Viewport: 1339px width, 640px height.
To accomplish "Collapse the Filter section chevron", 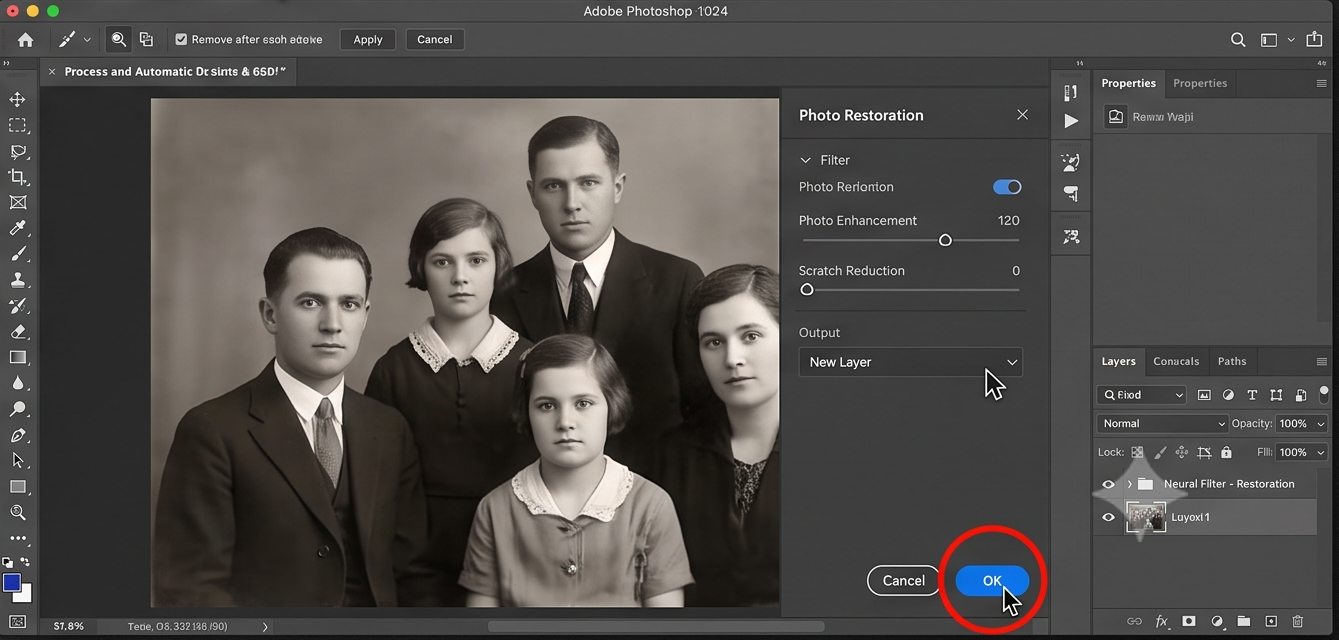I will pyautogui.click(x=806, y=160).
